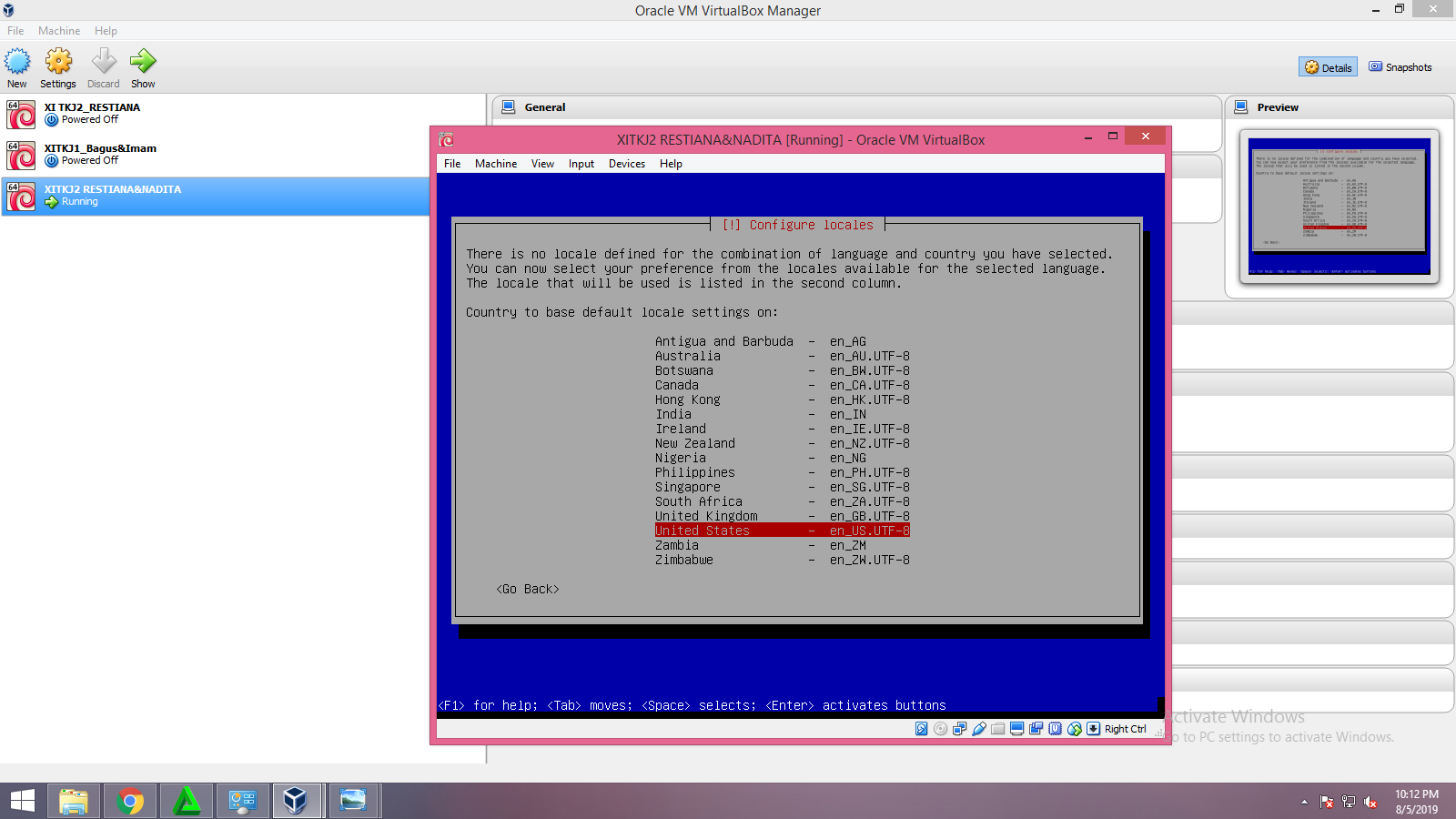Click the mouse integration status icon
This screenshot has width=1456, height=819.
pos(1075,729)
